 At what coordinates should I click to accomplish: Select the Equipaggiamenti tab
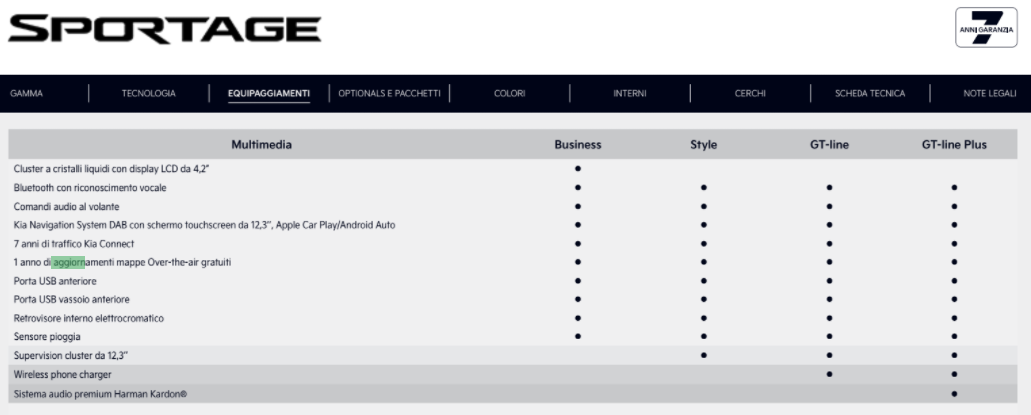269,93
